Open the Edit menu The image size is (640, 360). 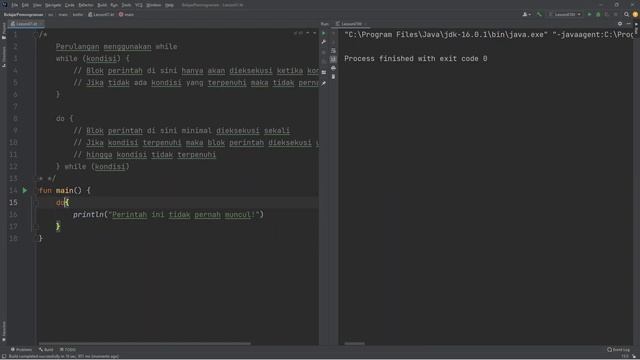[x=25, y=5]
